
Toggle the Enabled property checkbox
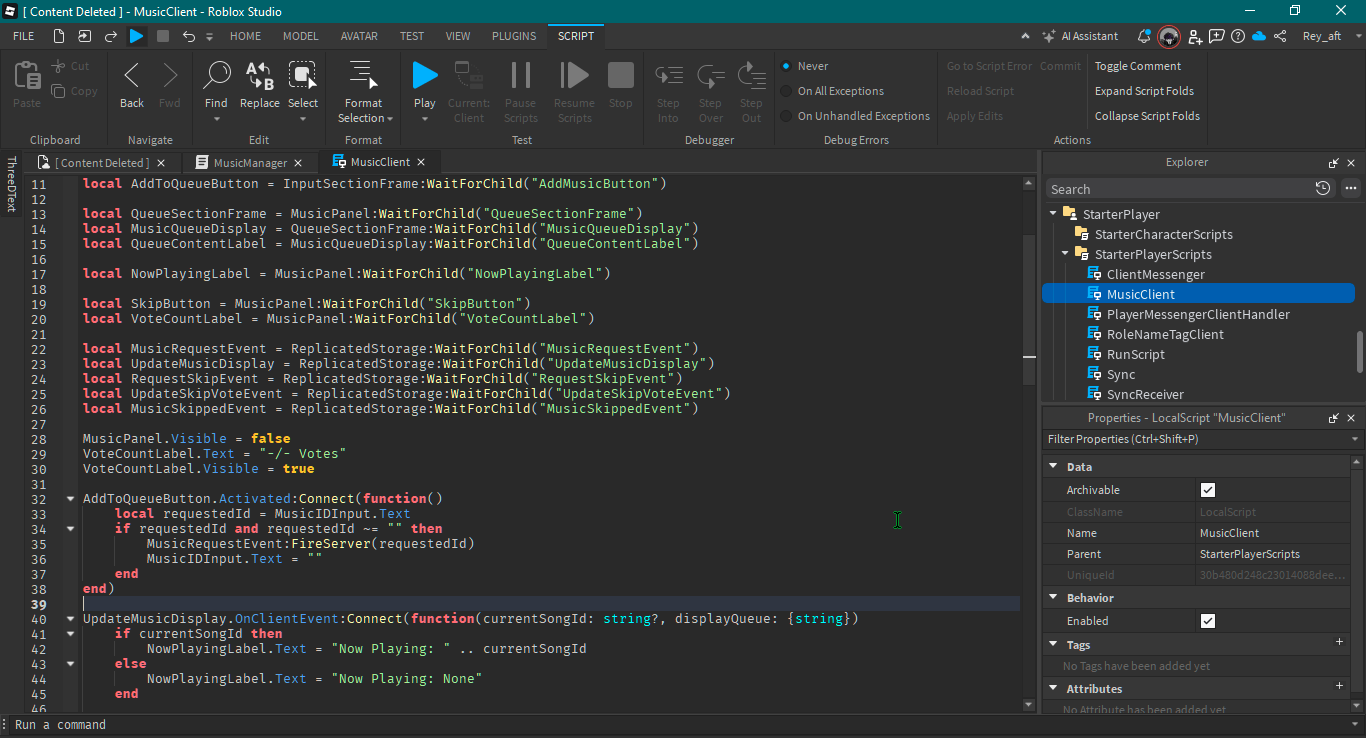1208,621
